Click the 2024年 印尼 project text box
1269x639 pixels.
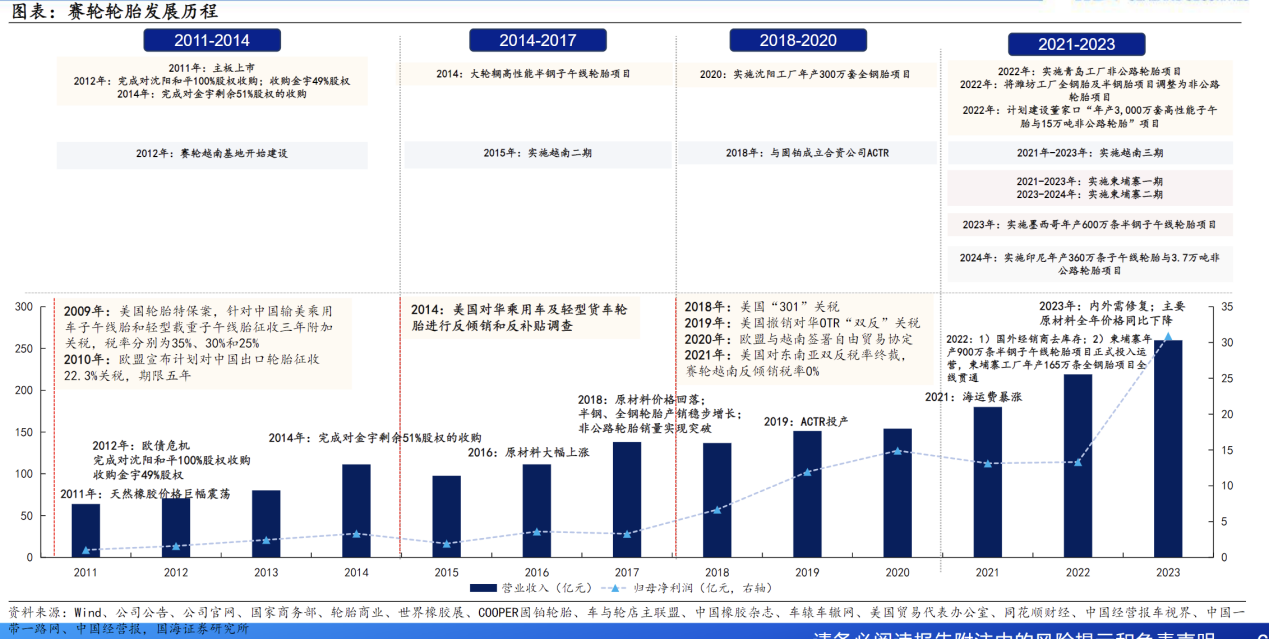click(1089, 263)
